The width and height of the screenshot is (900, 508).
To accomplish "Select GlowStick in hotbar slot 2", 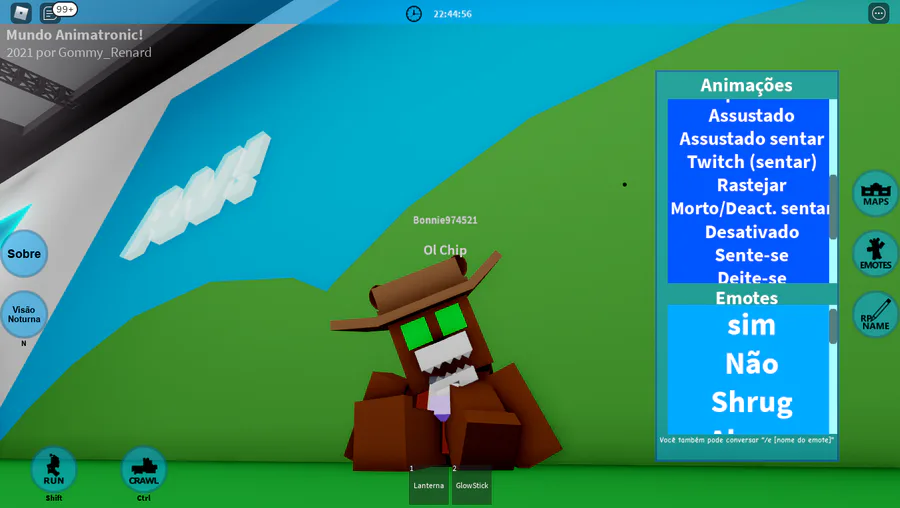I will point(472,485).
